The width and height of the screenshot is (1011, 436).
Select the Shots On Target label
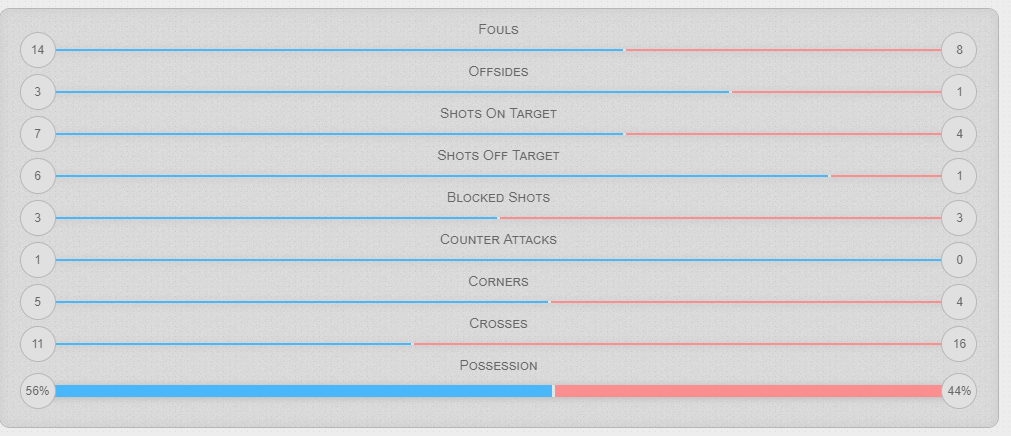point(498,113)
